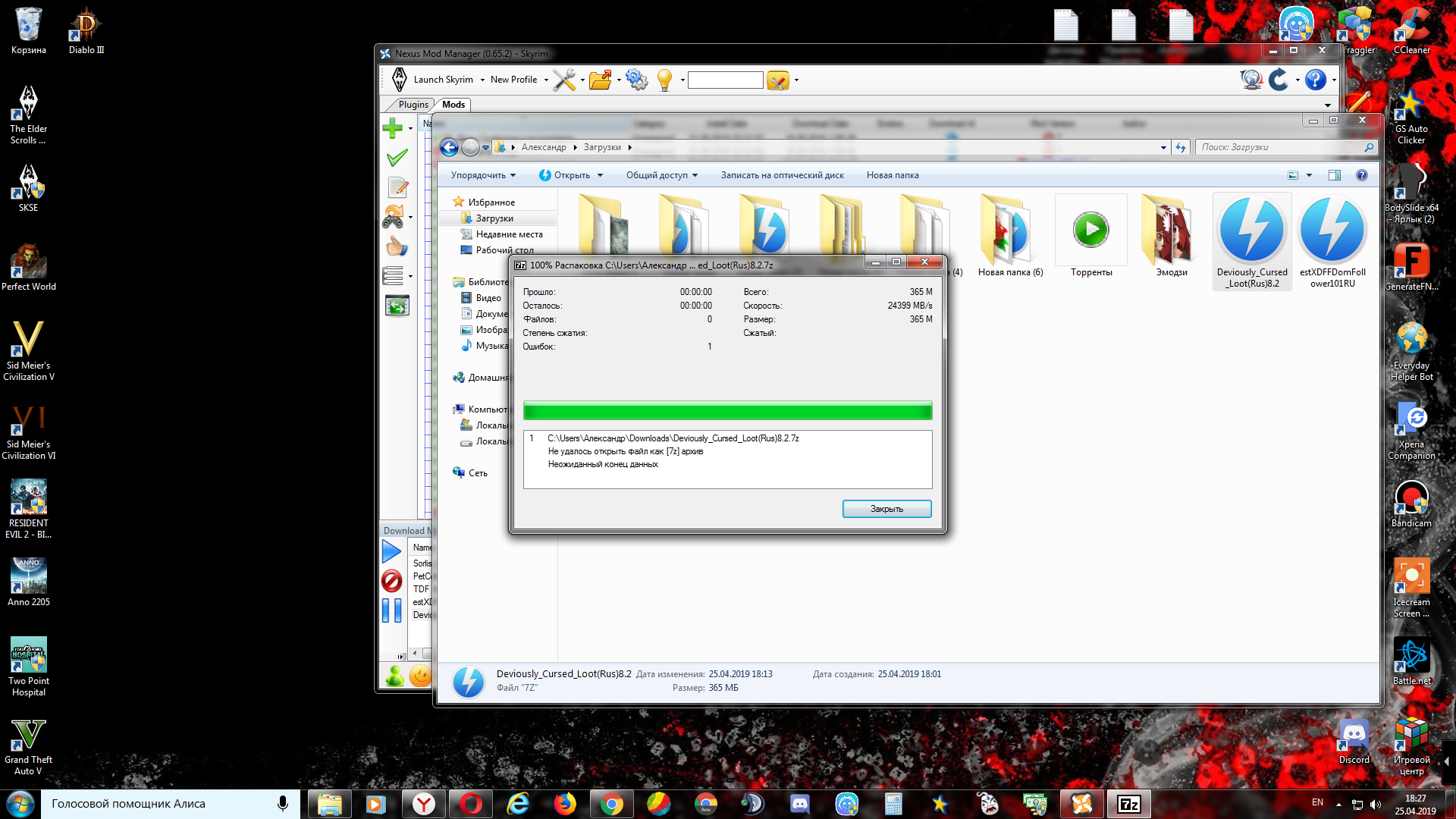Select Недавние места in navigation pane
Viewport: 1456px width, 819px height.
(x=509, y=234)
